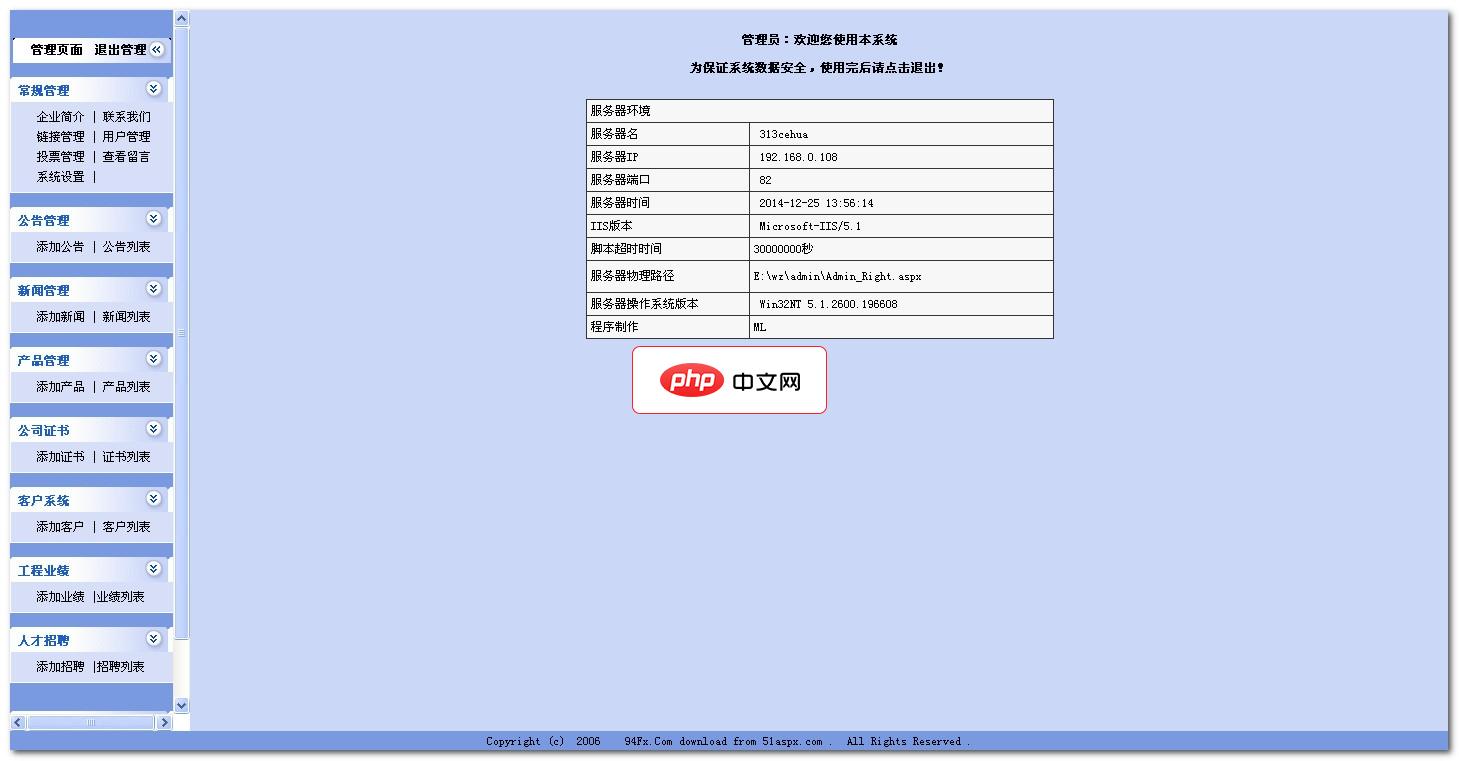Screen dimensions: 1459x761
Task: Click the sidebar horizontal scrollbar right arrow
Action: (x=164, y=722)
